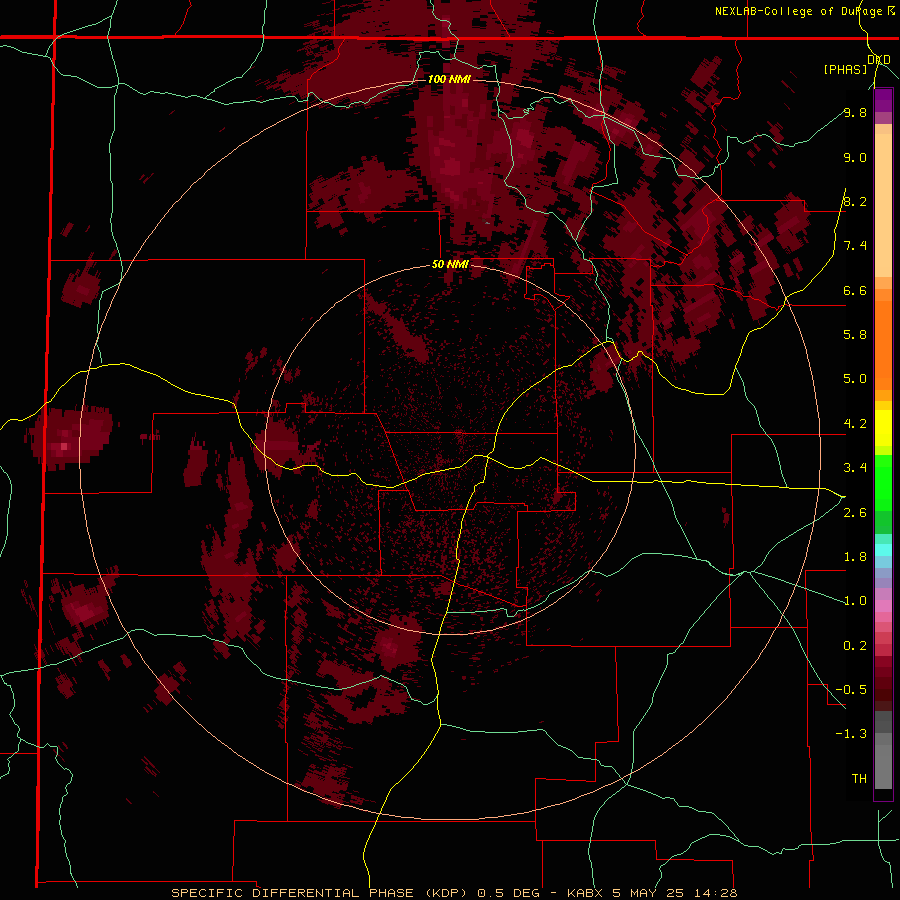Click the 3.4 legend value
This screenshot has width=900, height=900.
pos(855,468)
